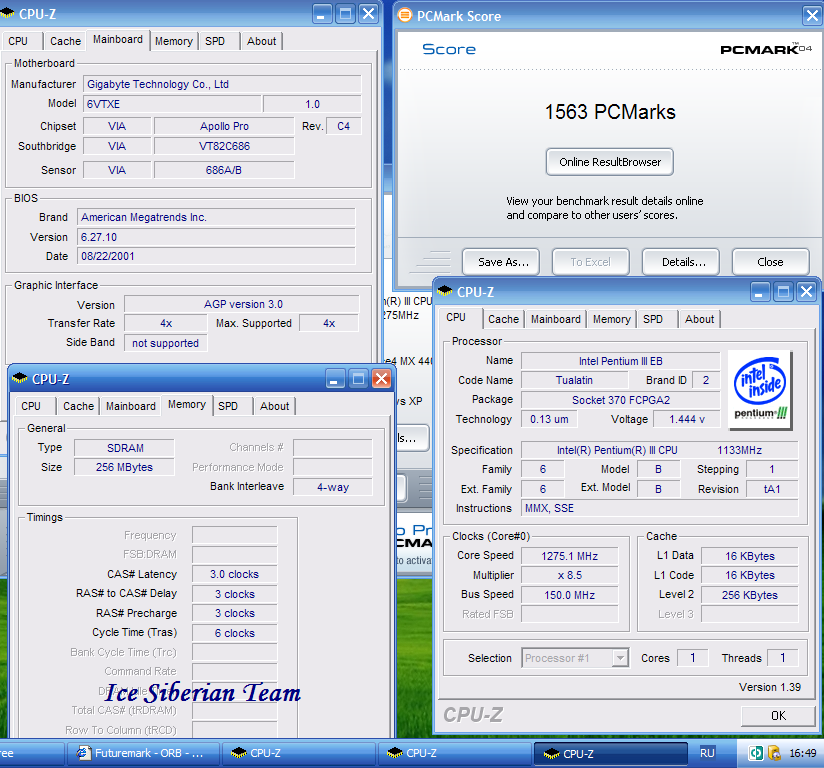Close the PCMark Score window via the title bar X
824x768 pixels.
coord(812,15)
